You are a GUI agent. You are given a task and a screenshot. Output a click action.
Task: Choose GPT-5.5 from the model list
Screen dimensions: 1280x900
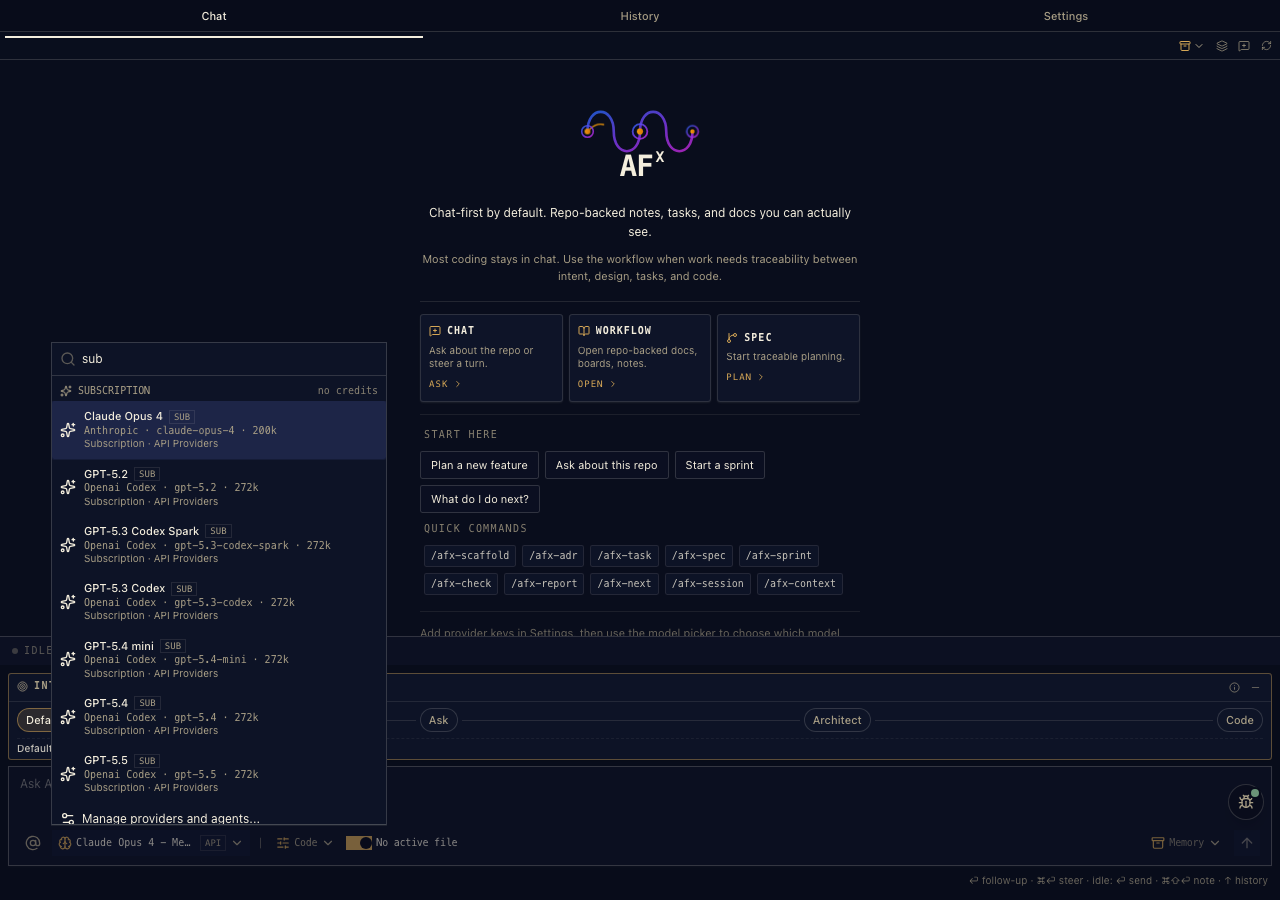click(219, 774)
